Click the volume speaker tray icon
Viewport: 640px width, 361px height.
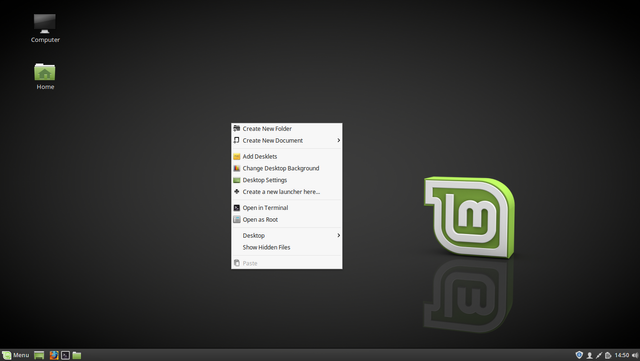pos(635,355)
